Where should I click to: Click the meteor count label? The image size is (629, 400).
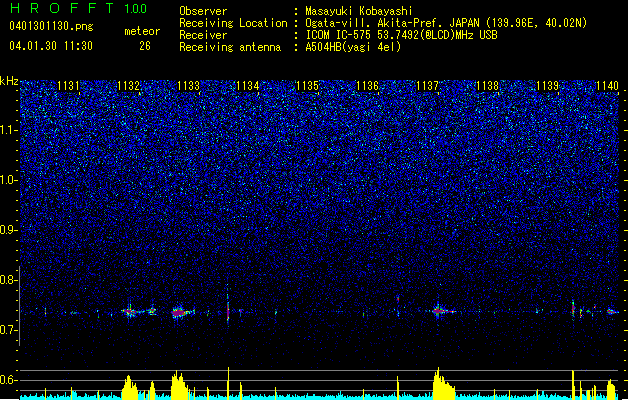pyautogui.click(x=142, y=31)
